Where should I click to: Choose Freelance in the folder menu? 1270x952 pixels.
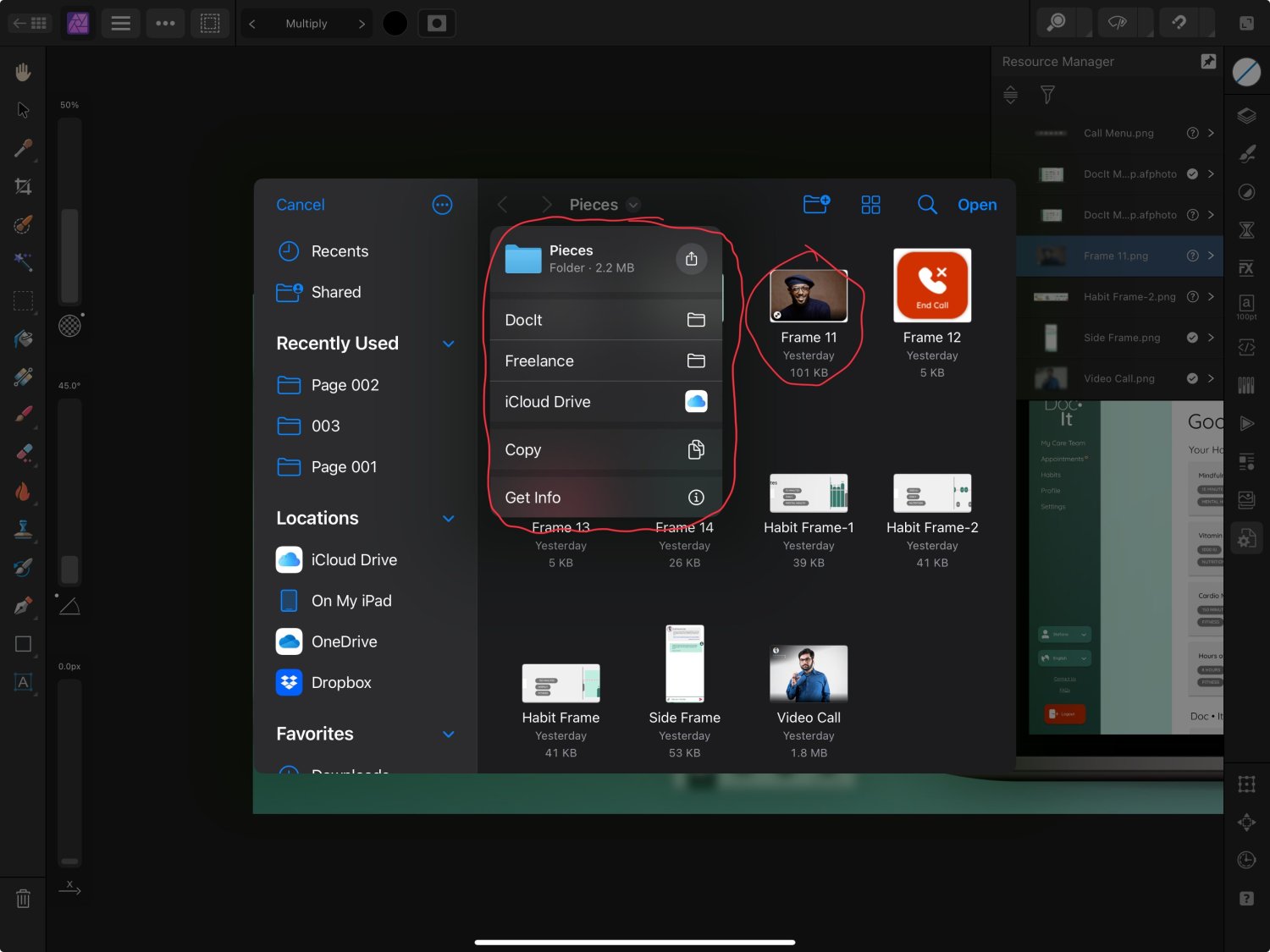605,361
